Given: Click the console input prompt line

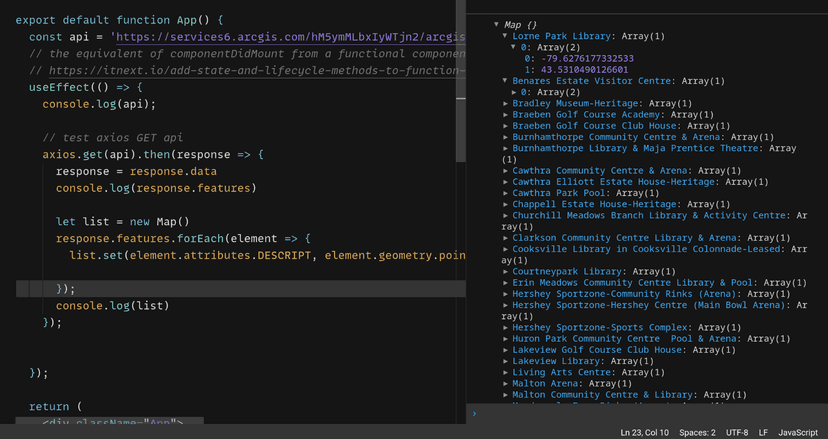Looking at the screenshot, I should click(x=640, y=412).
